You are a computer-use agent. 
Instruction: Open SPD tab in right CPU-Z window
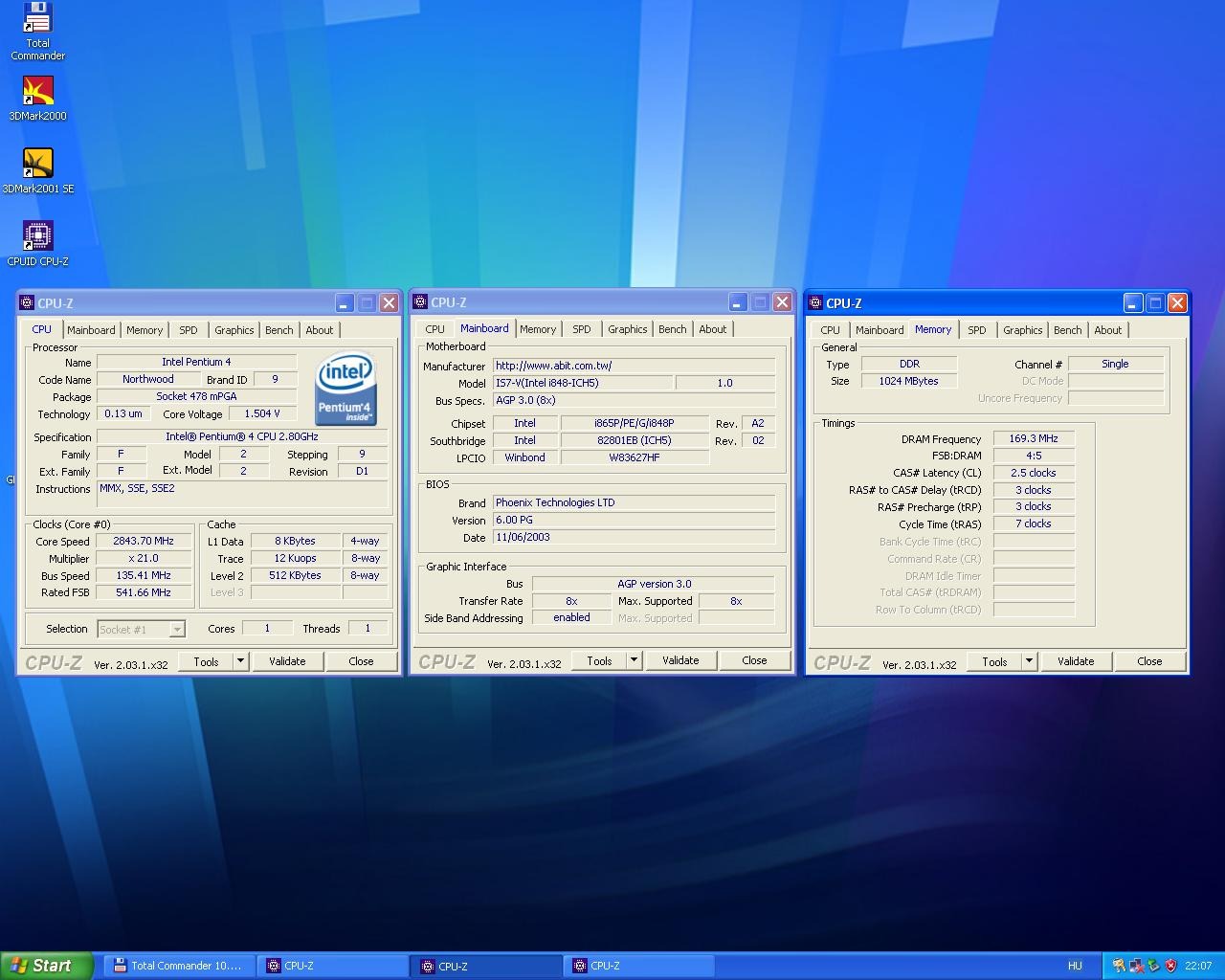coord(977,330)
